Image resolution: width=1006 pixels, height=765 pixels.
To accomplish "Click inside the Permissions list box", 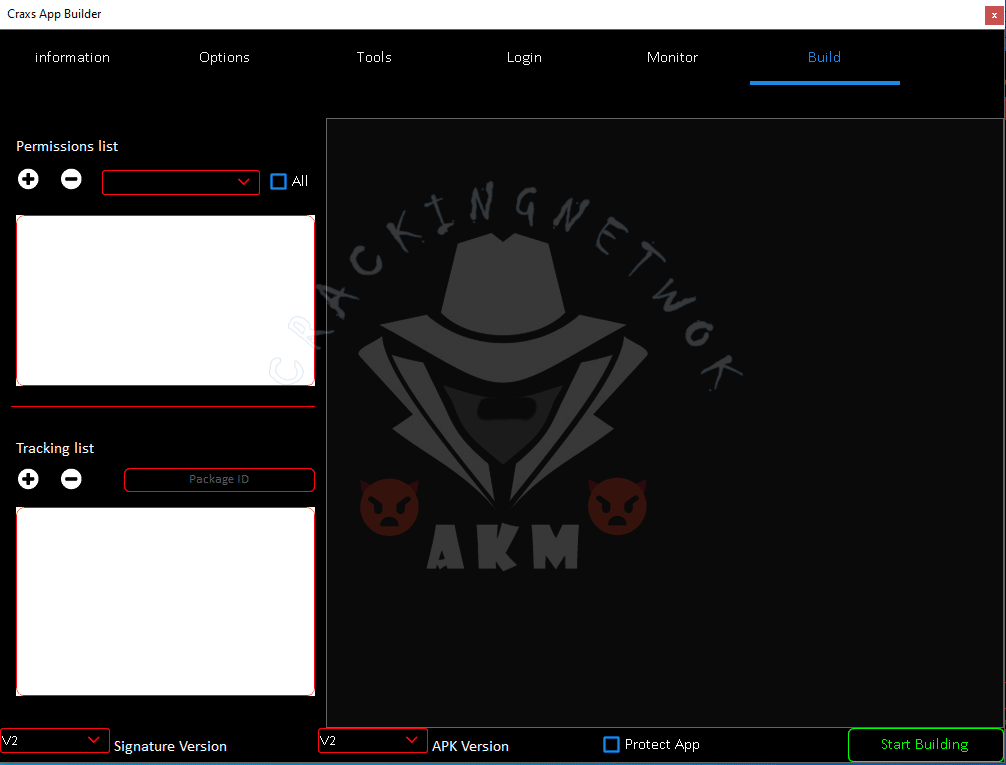I will pos(165,300).
